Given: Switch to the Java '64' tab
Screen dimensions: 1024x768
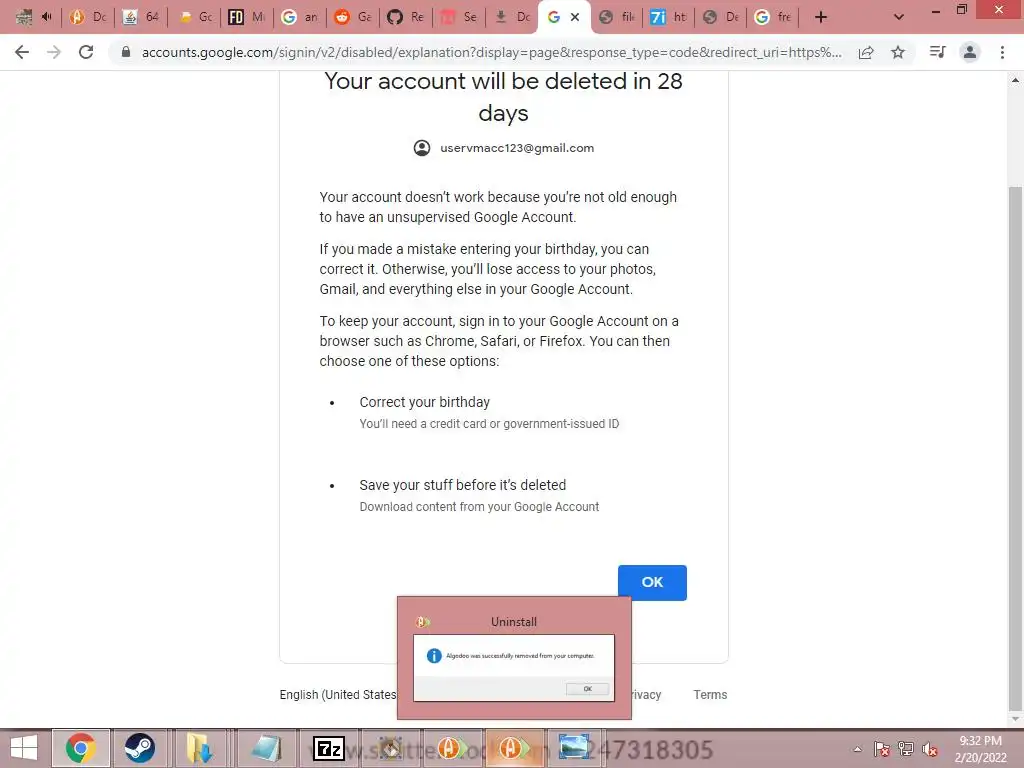Looking at the screenshot, I should pos(141,17).
